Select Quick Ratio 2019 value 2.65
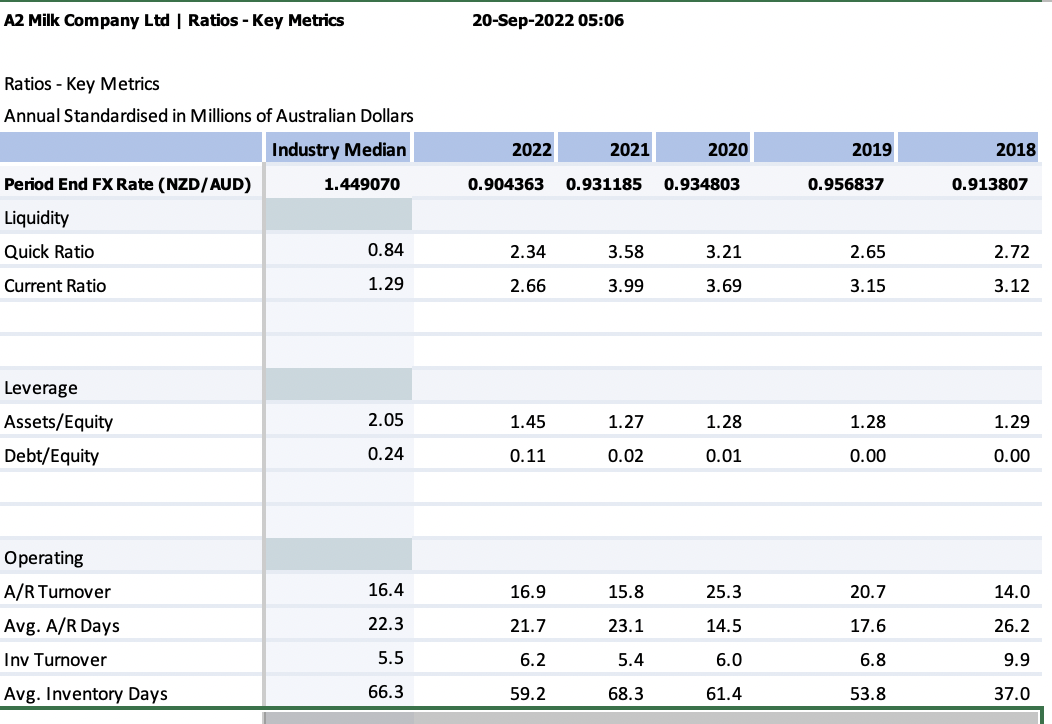The width and height of the screenshot is (1052, 724). click(867, 252)
